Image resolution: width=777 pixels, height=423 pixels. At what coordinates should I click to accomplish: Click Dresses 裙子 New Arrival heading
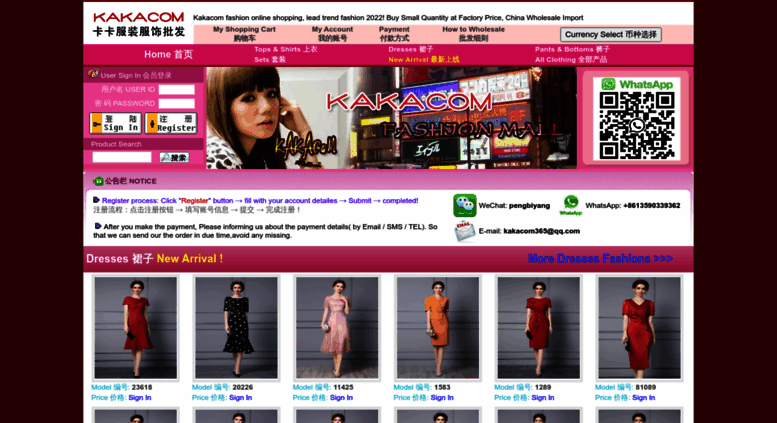click(155, 259)
